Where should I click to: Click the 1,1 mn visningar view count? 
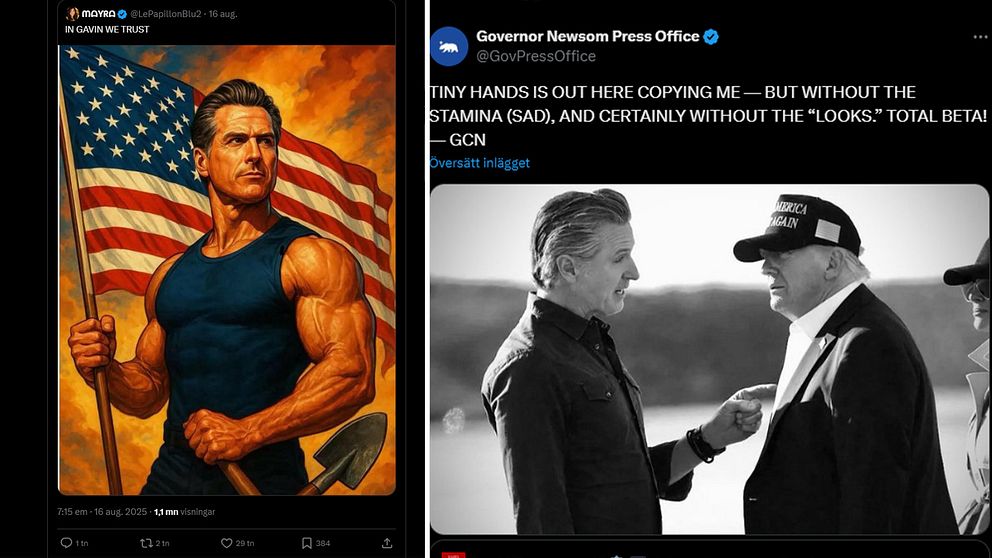[184, 511]
